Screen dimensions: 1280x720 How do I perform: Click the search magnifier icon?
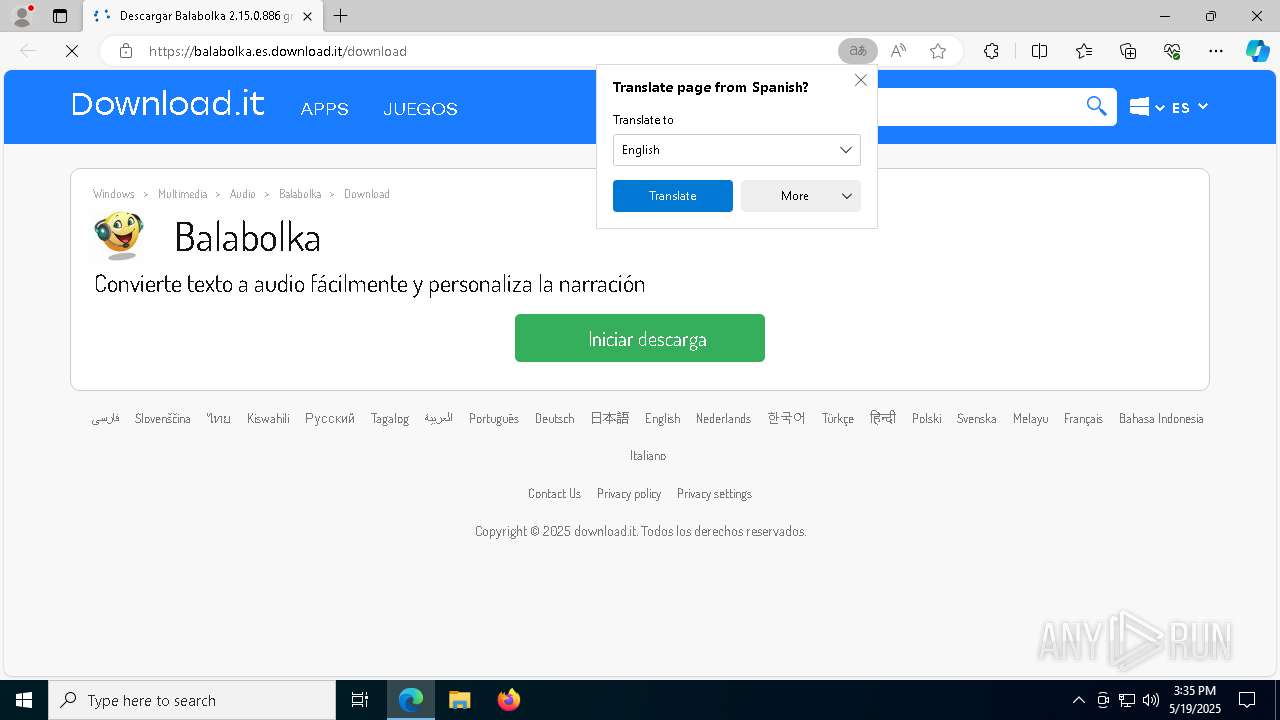(1097, 106)
